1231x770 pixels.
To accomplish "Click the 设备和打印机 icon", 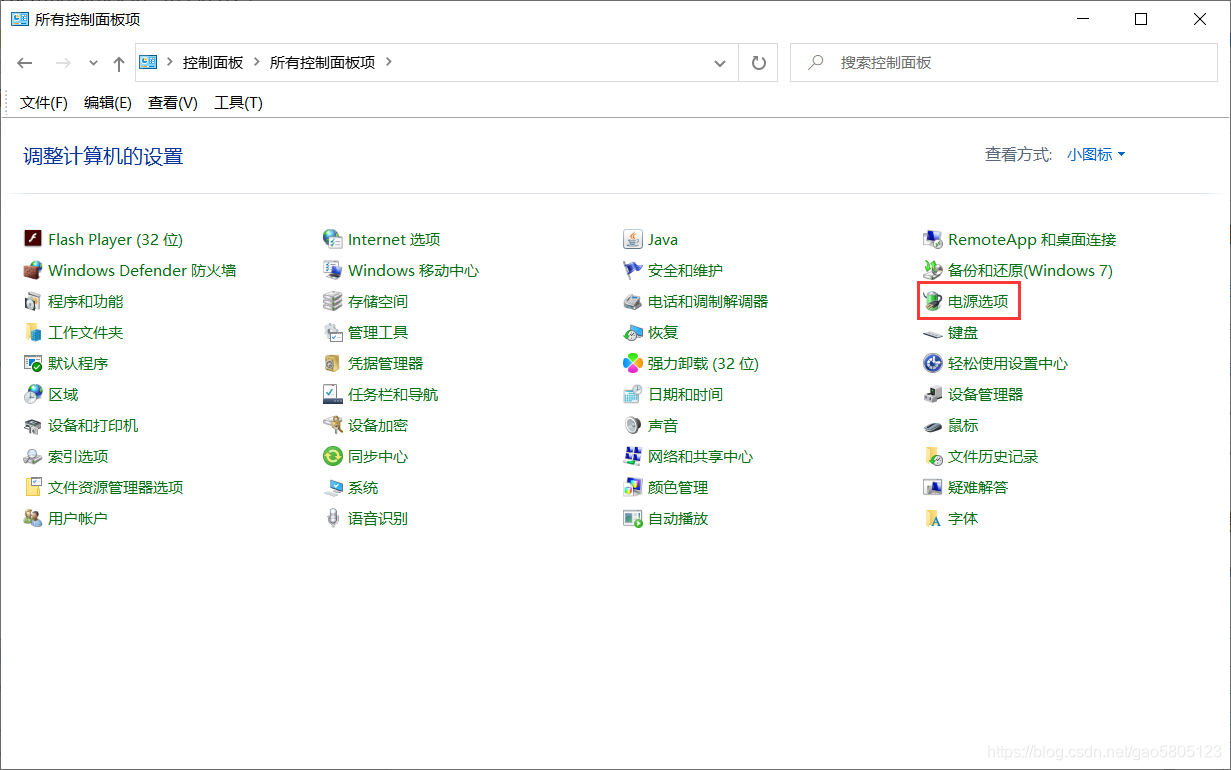I will click(33, 425).
